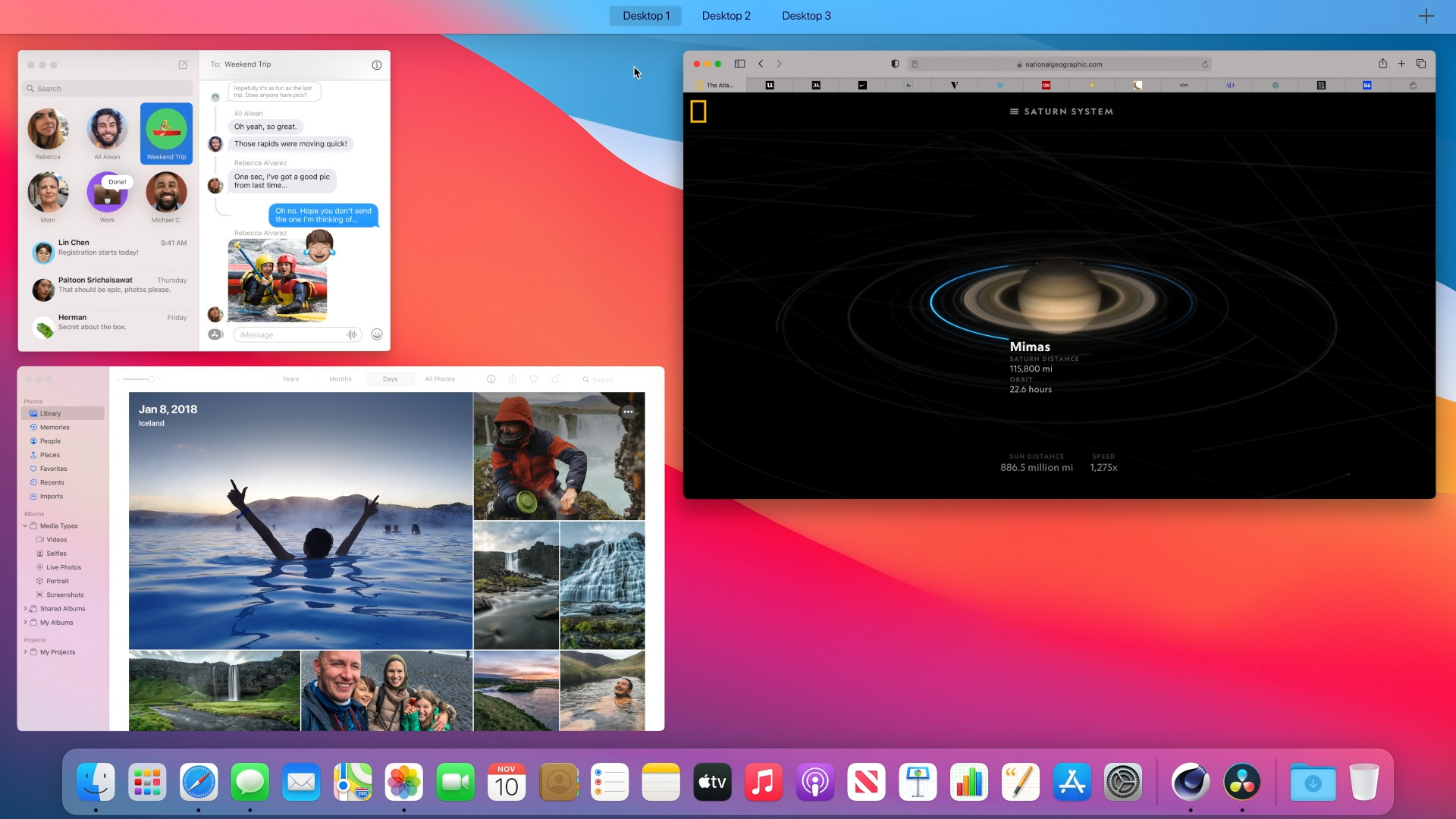Collapse Media Types in the Photos sidebar
This screenshot has width=1456, height=819.
coord(25,526)
